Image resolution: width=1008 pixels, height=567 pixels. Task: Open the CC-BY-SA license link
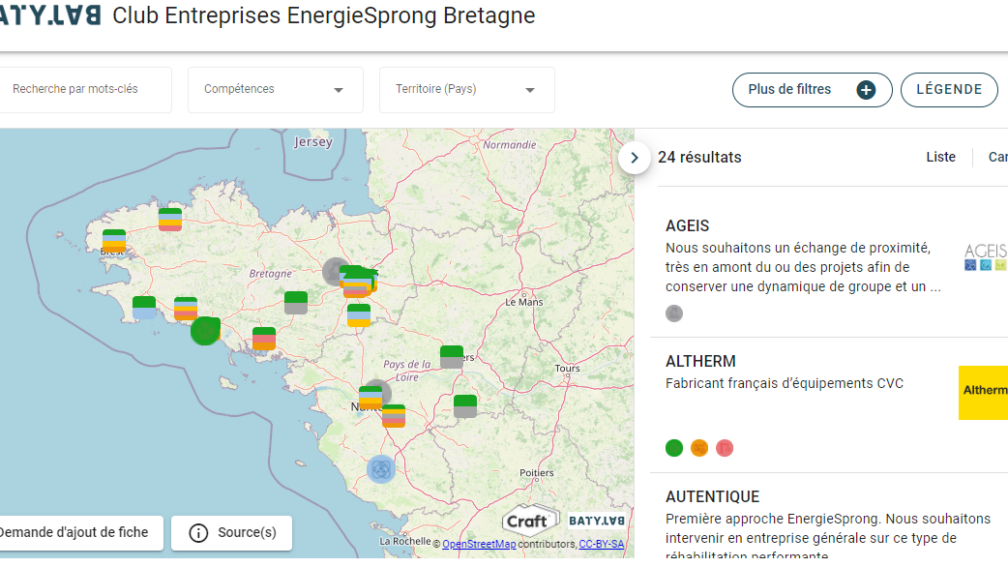click(602, 544)
